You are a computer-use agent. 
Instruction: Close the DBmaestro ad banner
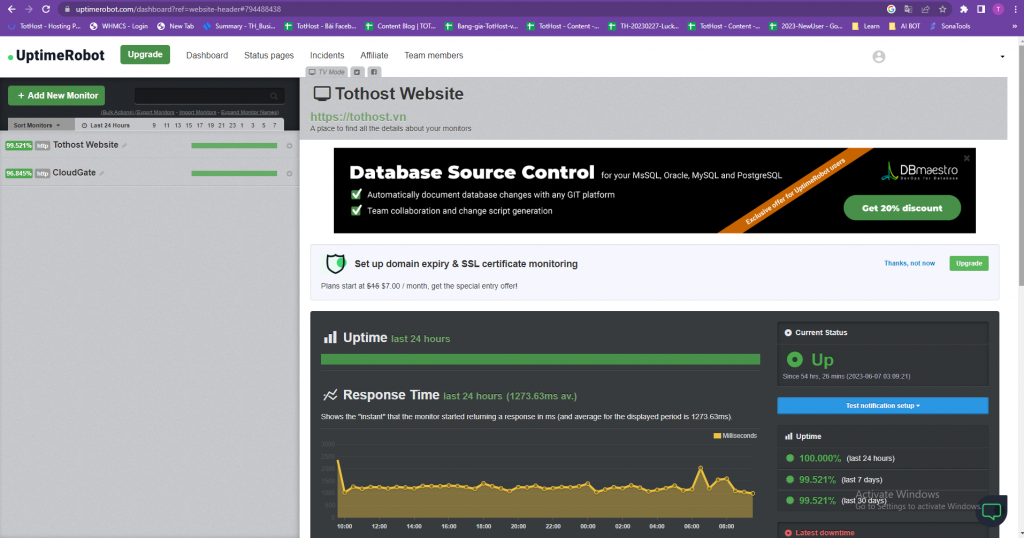pyautogui.click(x=967, y=158)
